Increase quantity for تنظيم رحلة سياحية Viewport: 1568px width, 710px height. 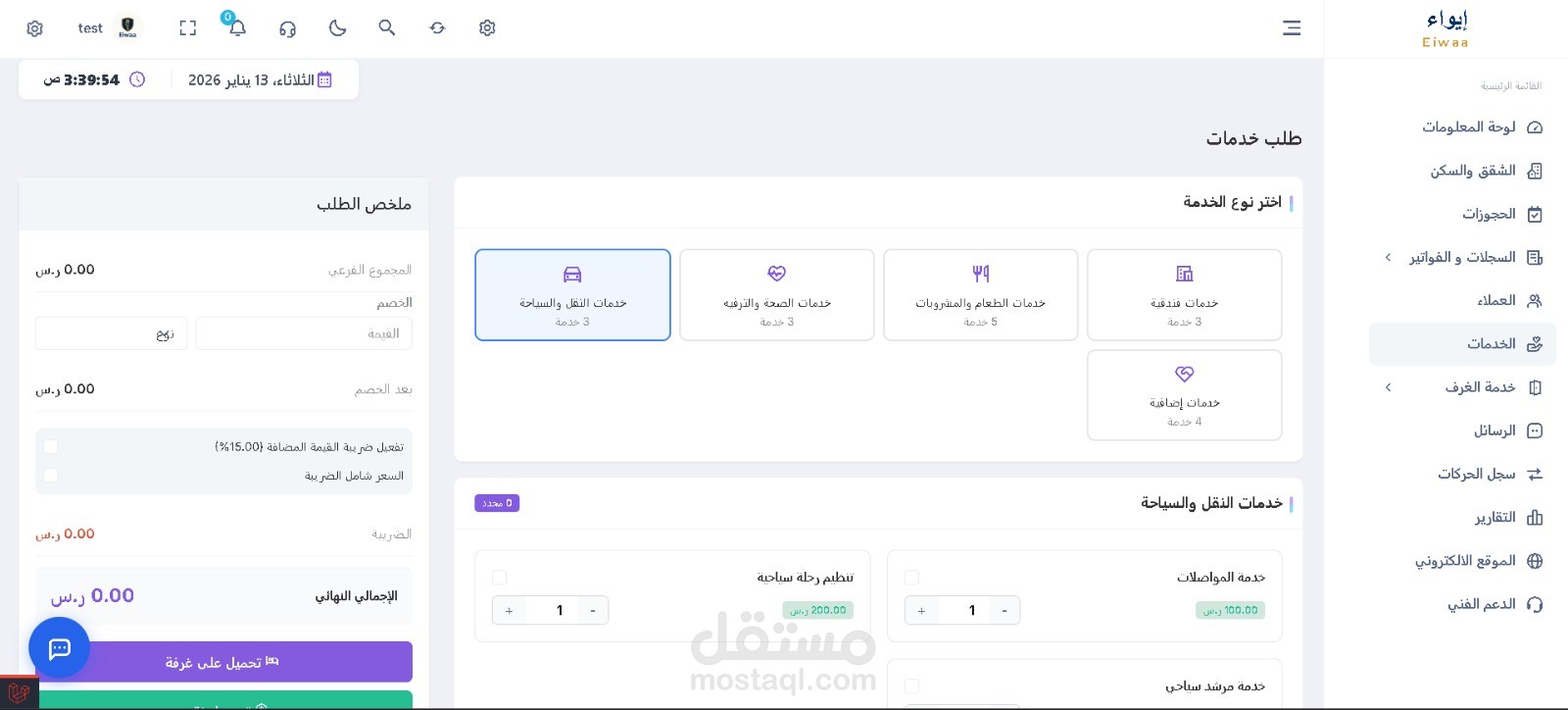pos(509,610)
